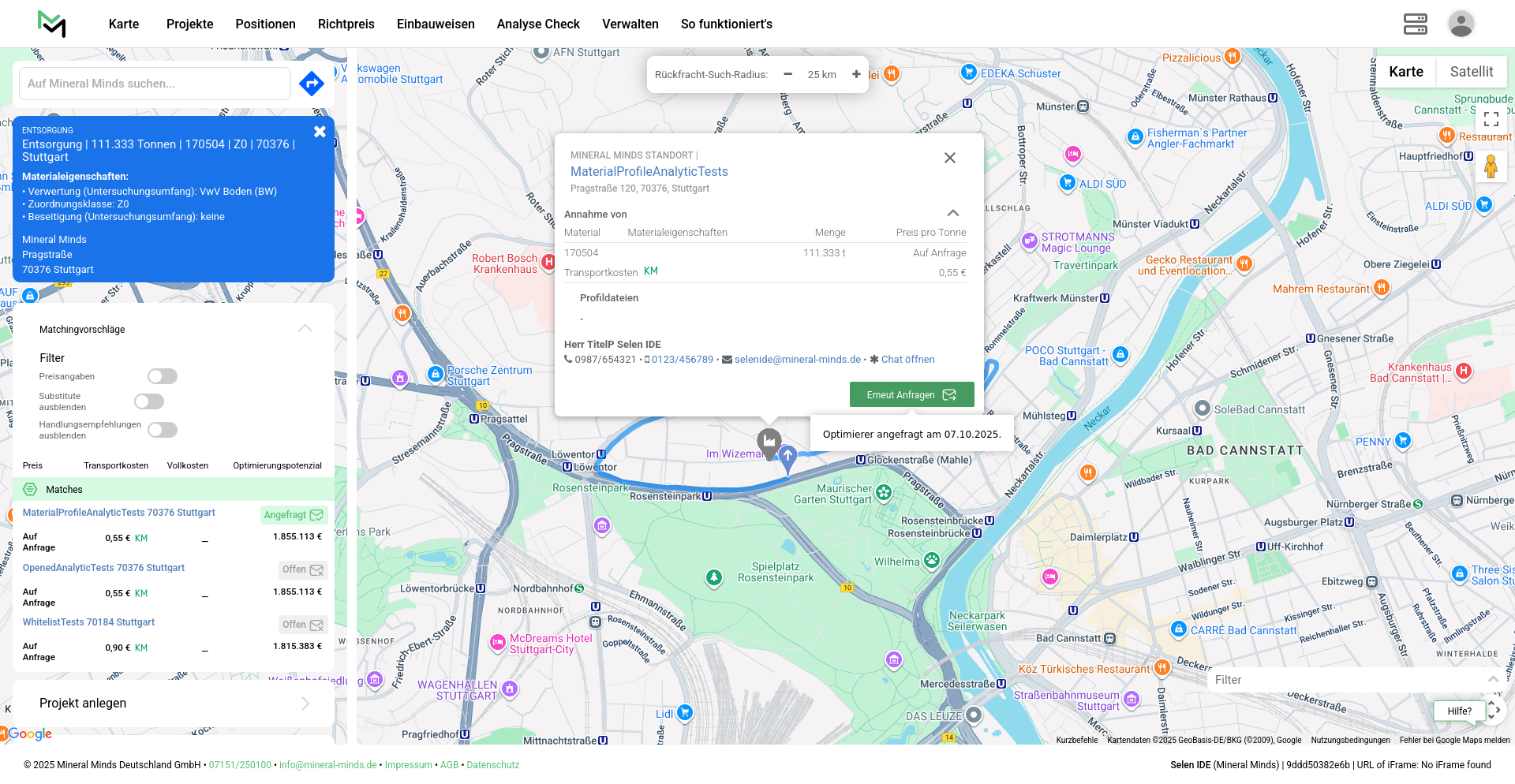Viewport: 1515px width, 784px height.
Task: Expand the Projekt anlegen section
Action: pyautogui.click(x=305, y=704)
